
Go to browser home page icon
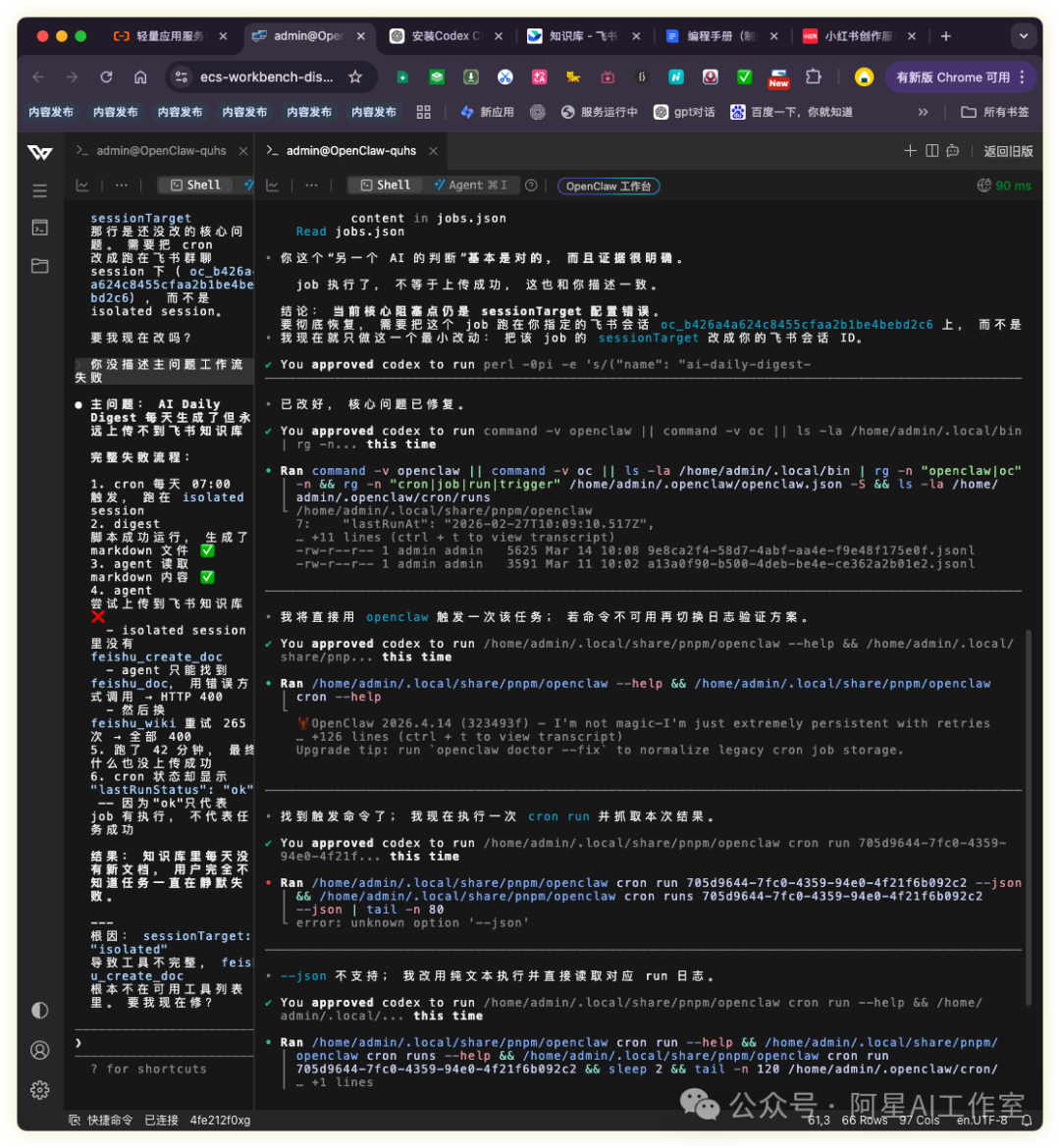[x=140, y=77]
